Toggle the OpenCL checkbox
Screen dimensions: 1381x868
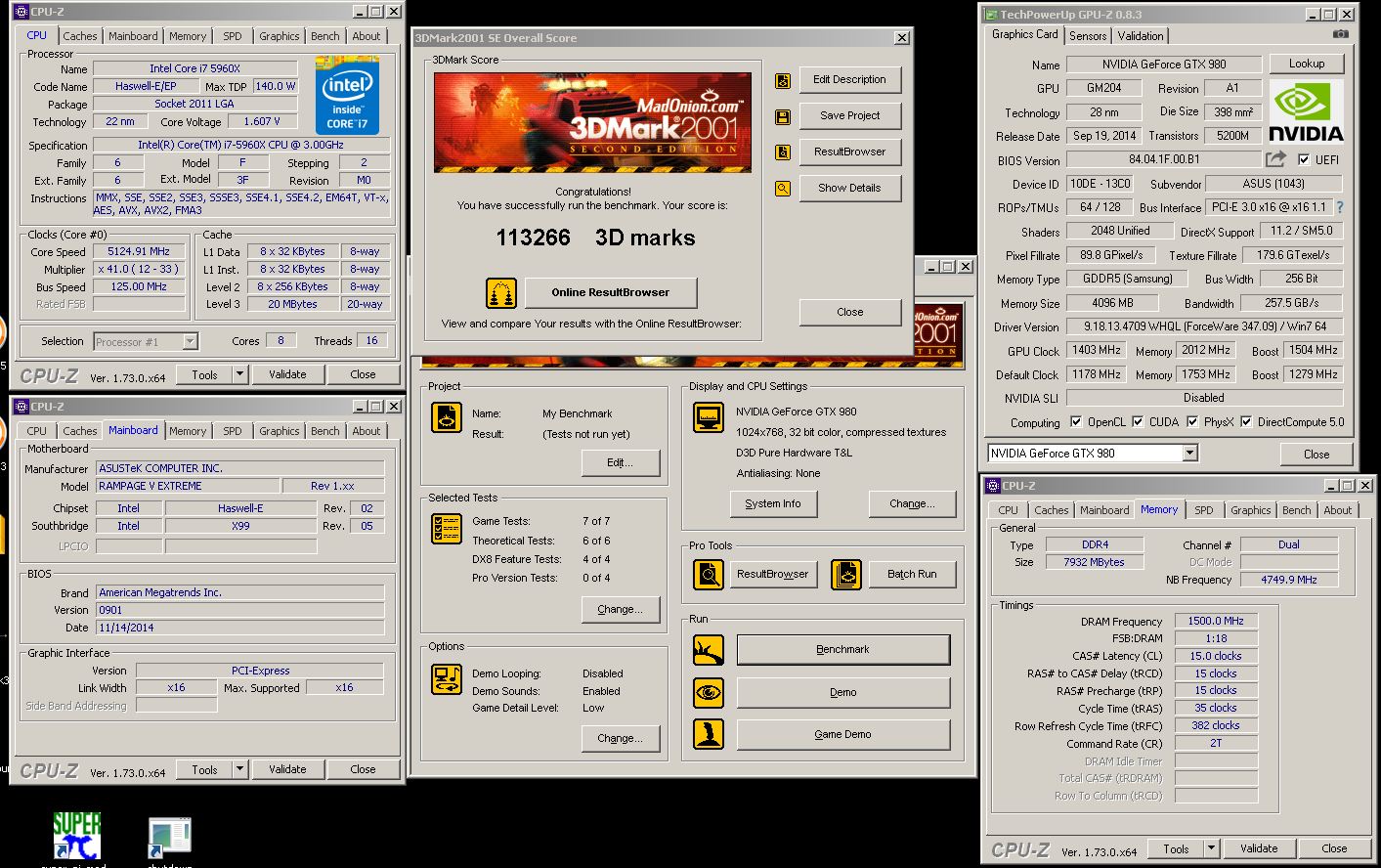click(1075, 422)
